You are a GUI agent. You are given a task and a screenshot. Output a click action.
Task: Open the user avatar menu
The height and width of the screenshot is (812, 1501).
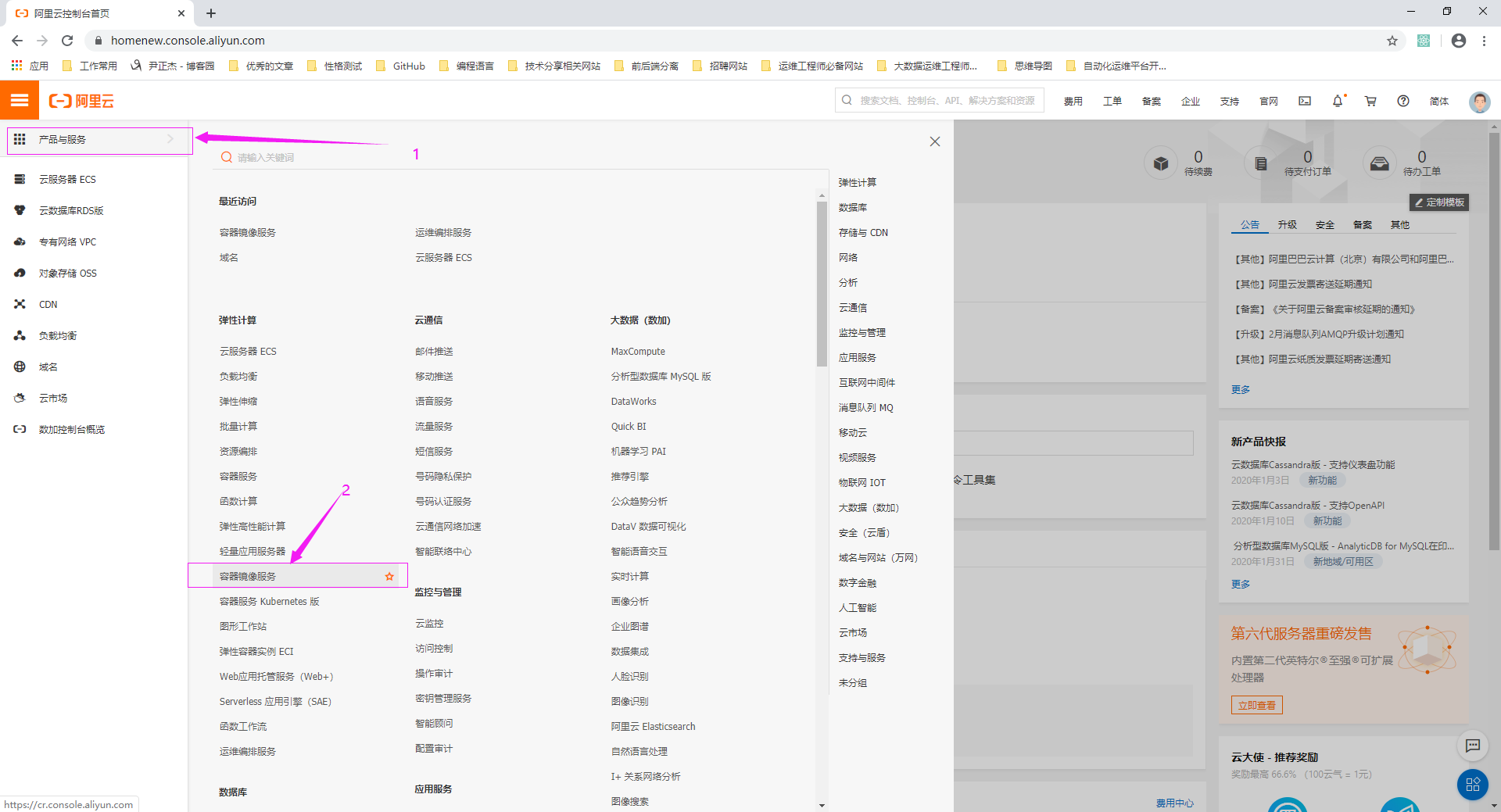coord(1479,101)
